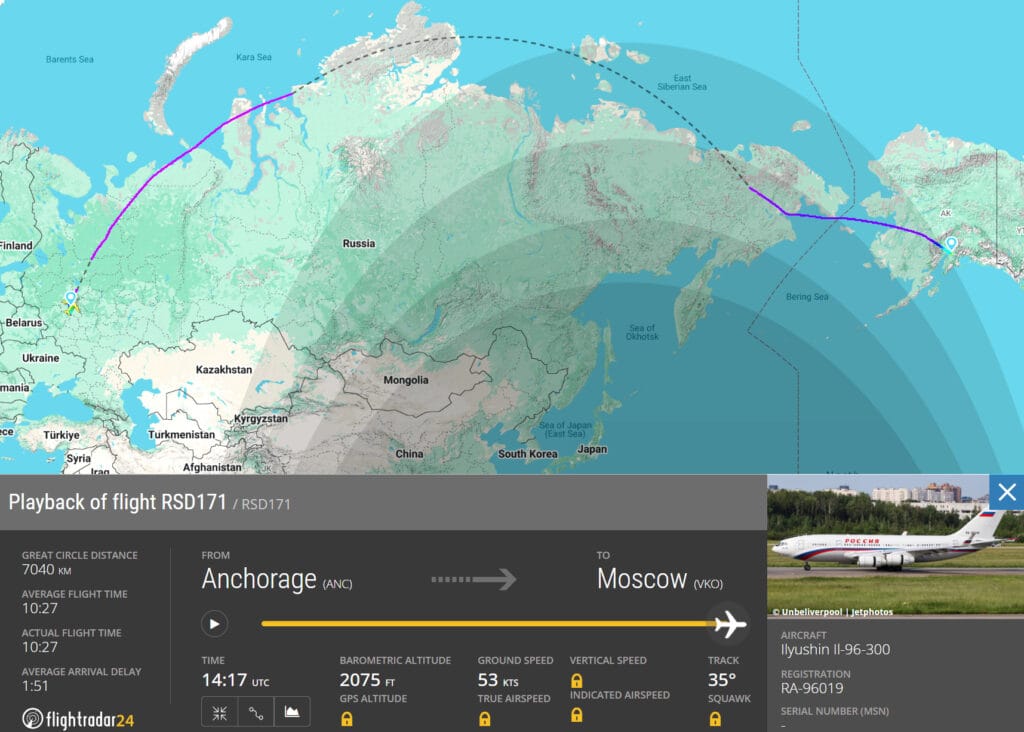Click the Ilyushin Il-96 aircraft photo
This screenshot has width=1024, height=732.
click(x=894, y=545)
